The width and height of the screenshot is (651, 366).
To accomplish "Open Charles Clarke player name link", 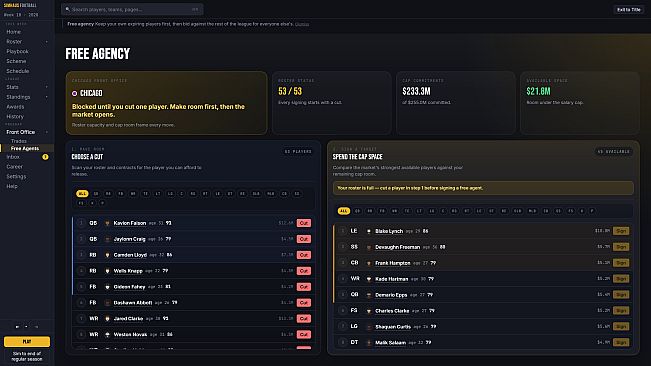I will coord(392,311).
